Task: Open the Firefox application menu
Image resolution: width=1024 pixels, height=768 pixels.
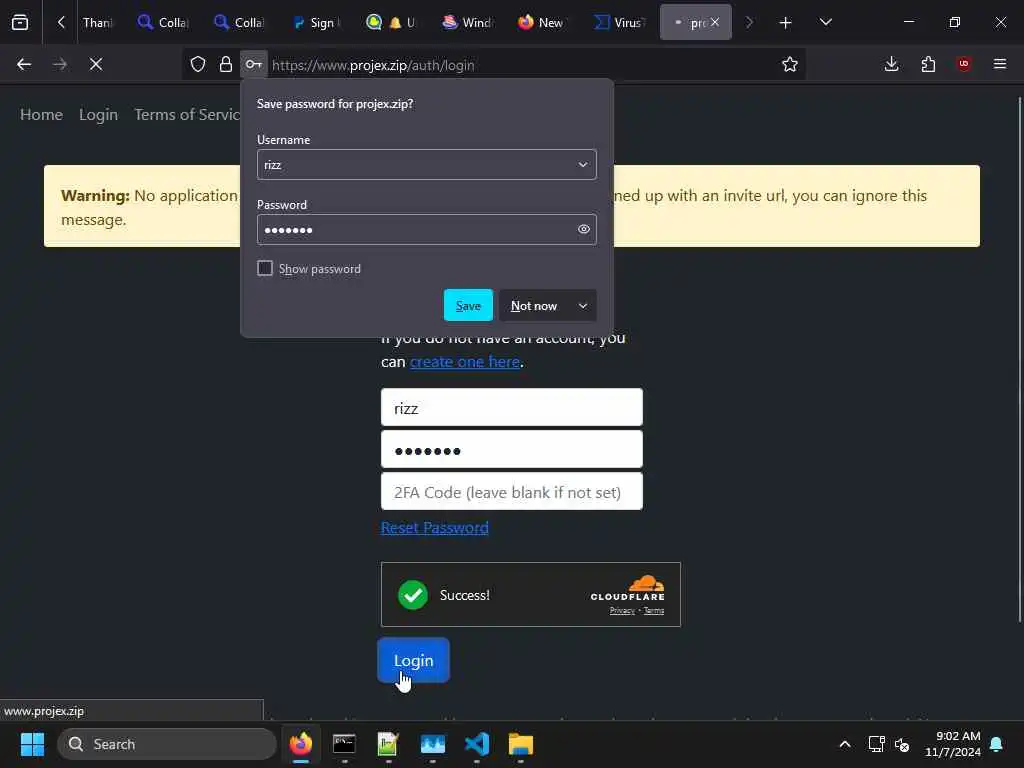Action: (x=1000, y=64)
